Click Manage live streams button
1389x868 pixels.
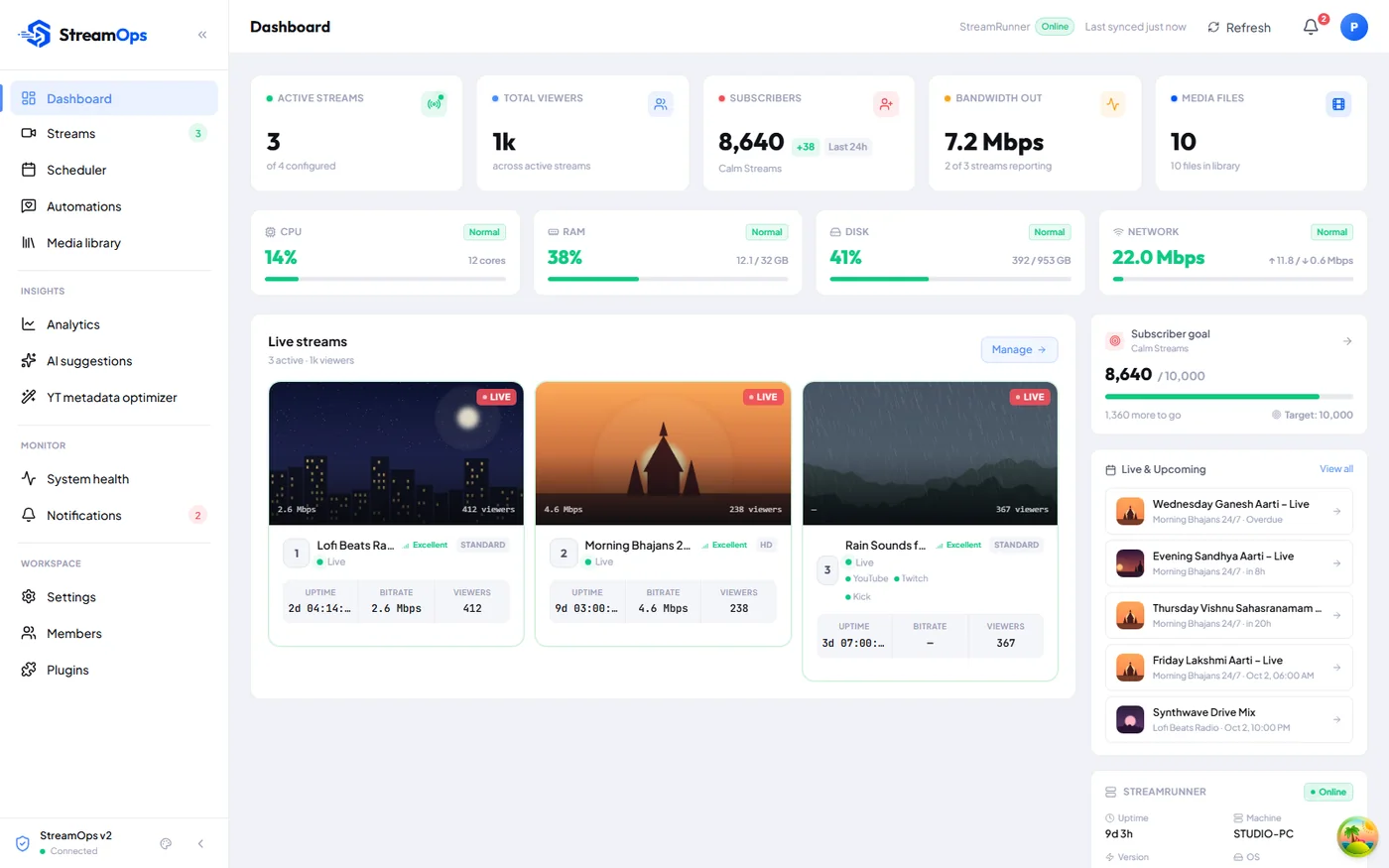pyautogui.click(x=1019, y=349)
